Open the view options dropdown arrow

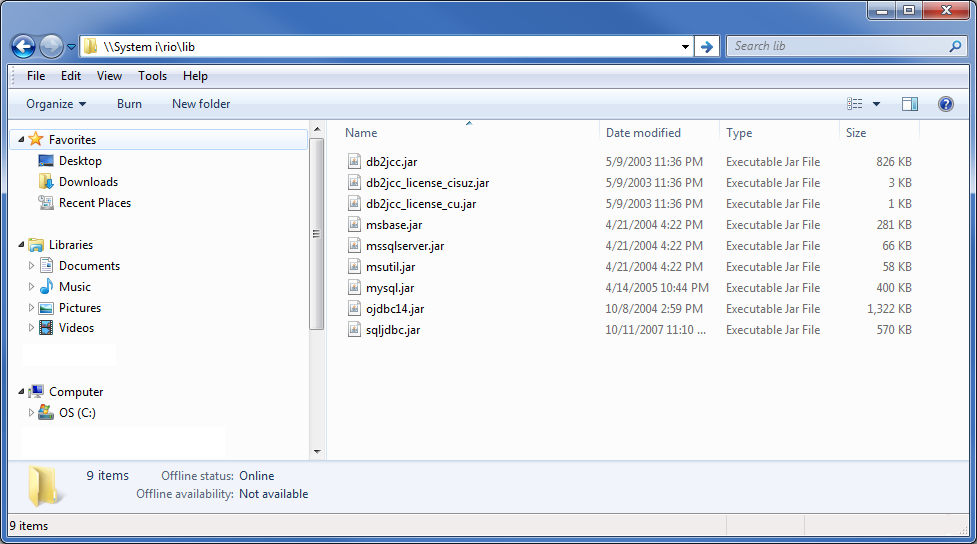(x=877, y=104)
